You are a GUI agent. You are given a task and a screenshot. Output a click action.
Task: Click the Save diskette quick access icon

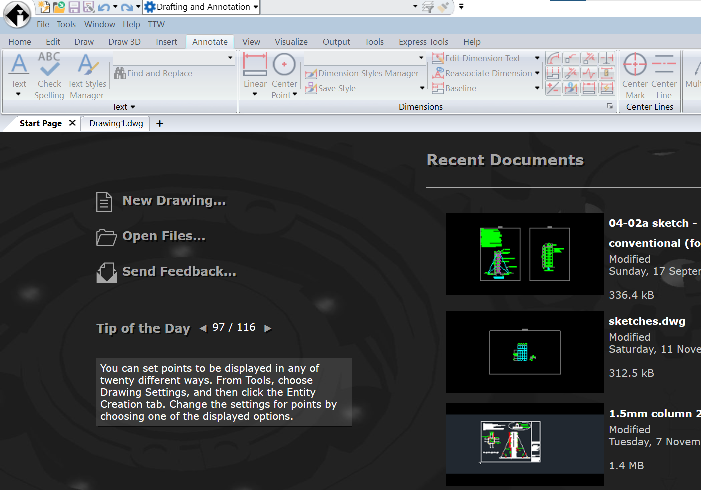coord(74,7)
